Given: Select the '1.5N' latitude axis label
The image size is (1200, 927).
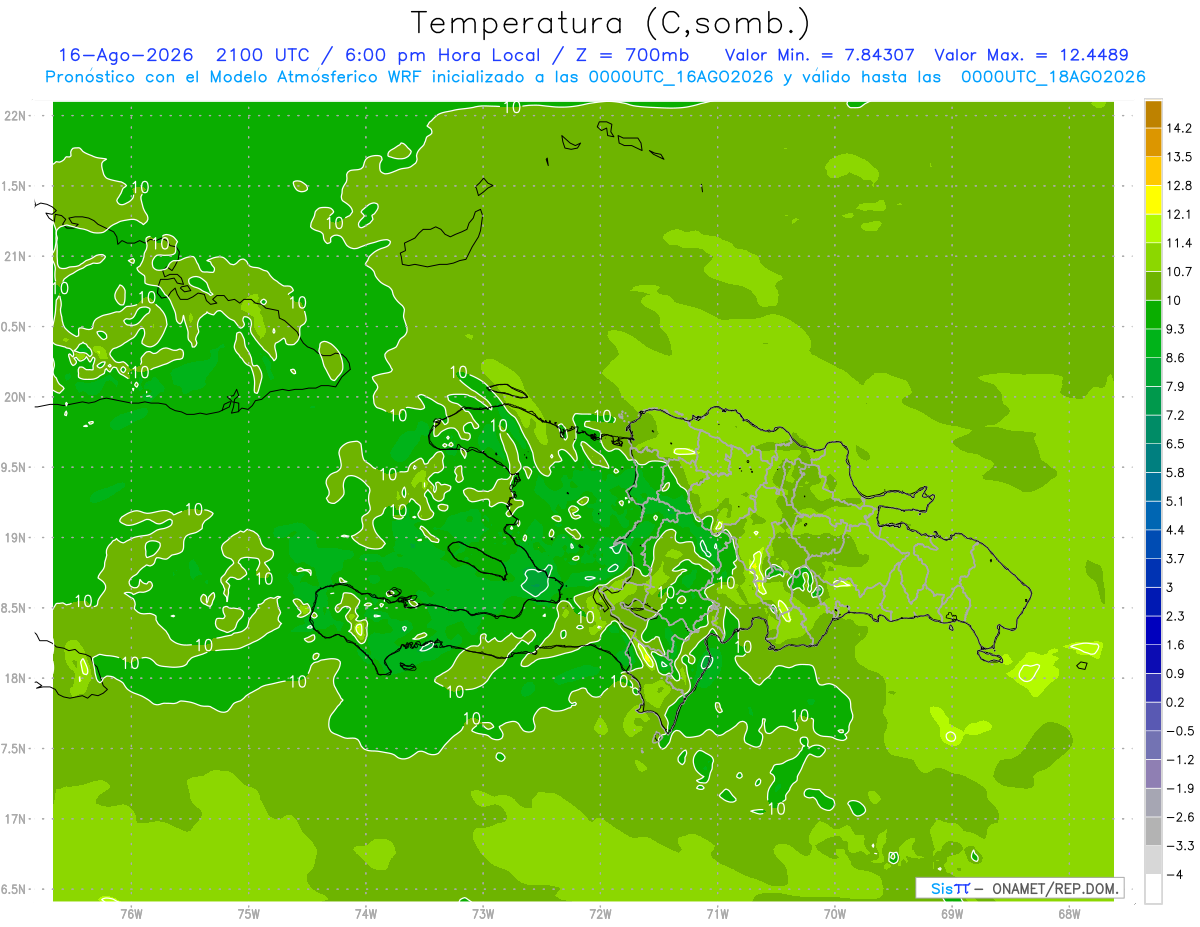Looking at the screenshot, I should [13, 186].
